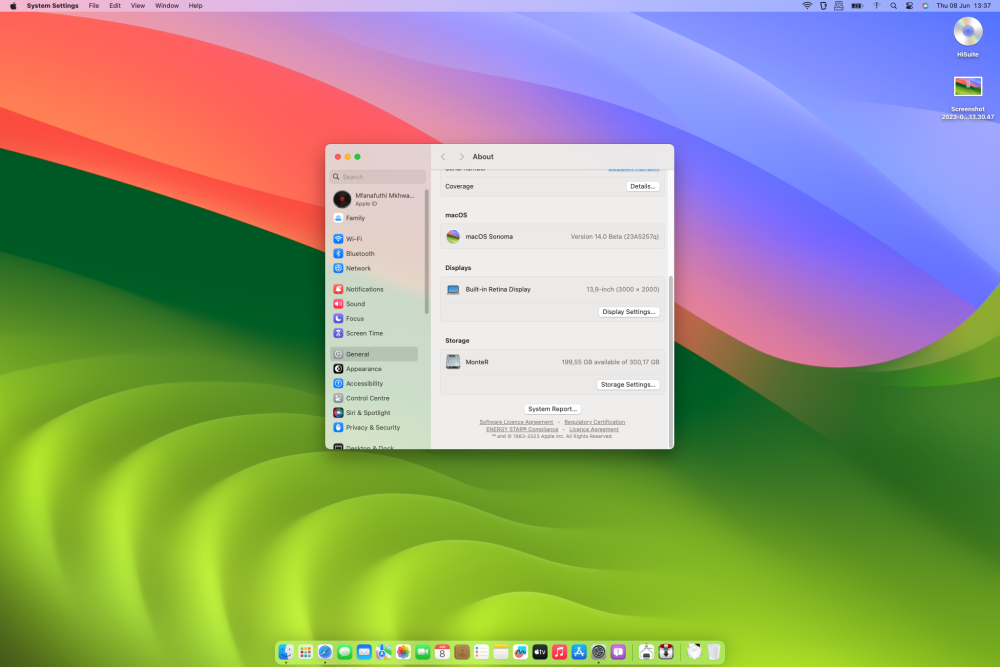
Task: Open Control Centre in menu bar
Action: (x=909, y=6)
